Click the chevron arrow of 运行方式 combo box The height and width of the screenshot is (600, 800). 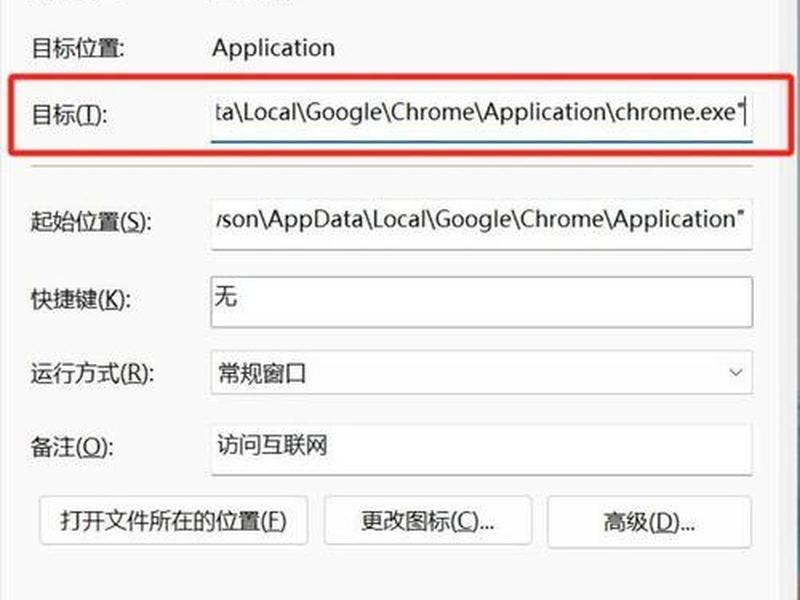(x=735, y=372)
